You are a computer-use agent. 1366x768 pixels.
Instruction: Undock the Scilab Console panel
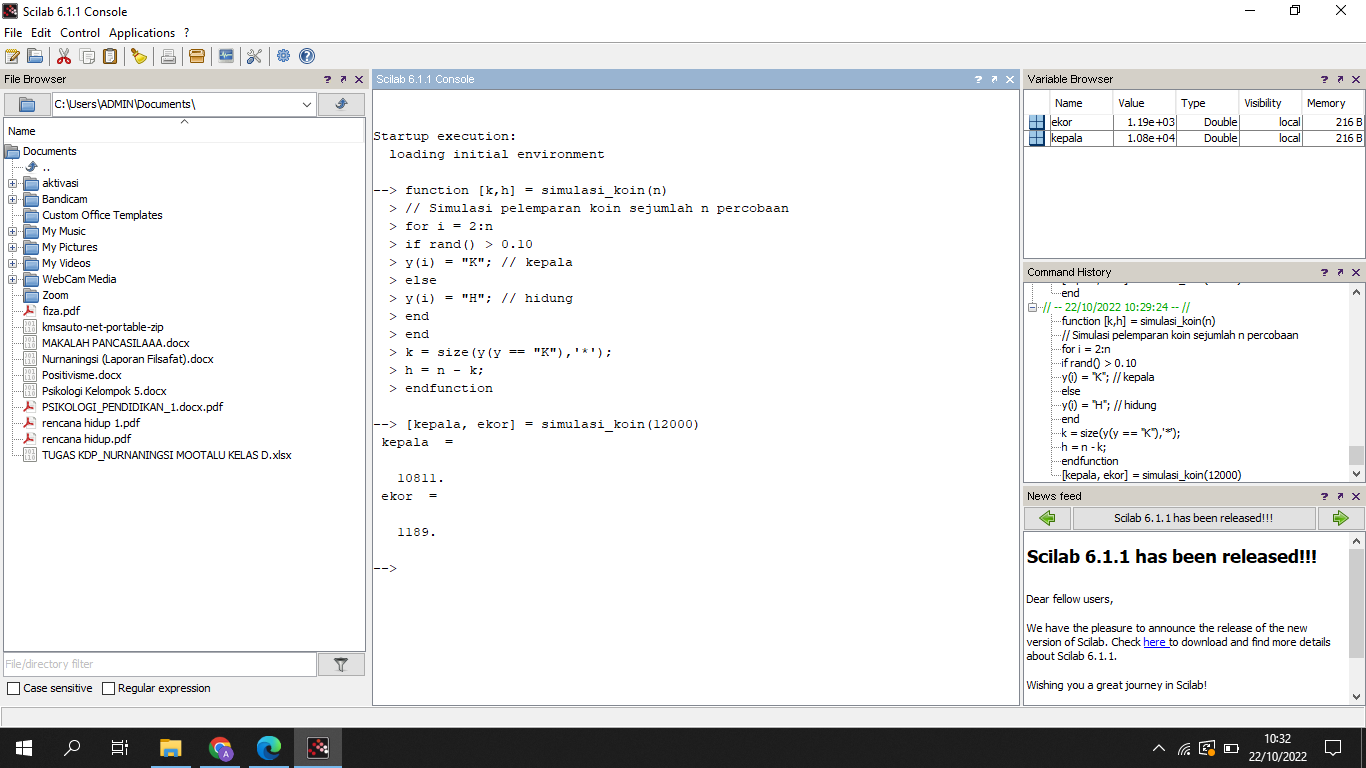(994, 79)
